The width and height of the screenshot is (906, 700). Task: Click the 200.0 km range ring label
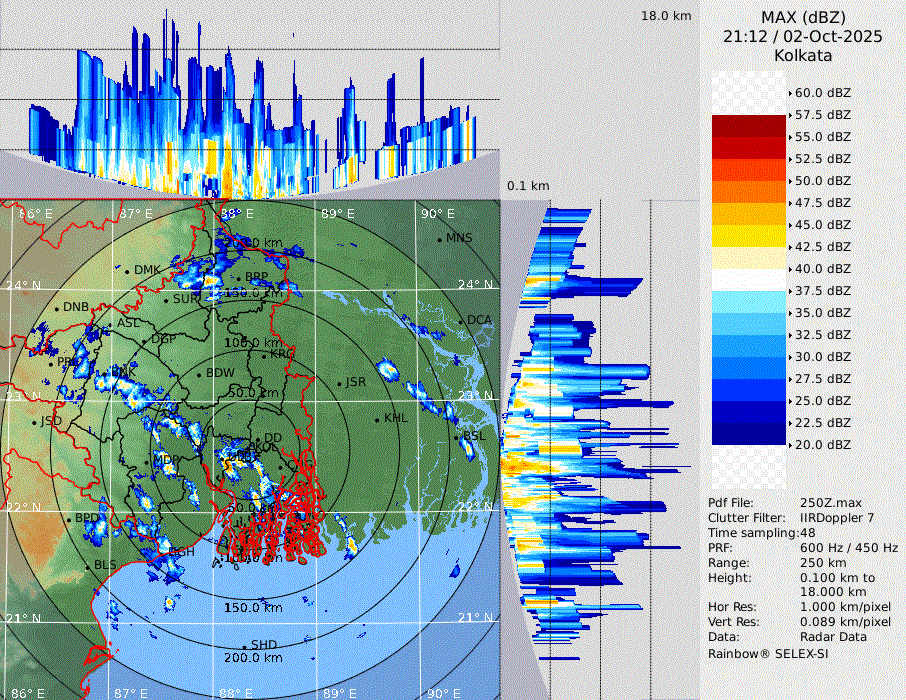click(x=252, y=658)
